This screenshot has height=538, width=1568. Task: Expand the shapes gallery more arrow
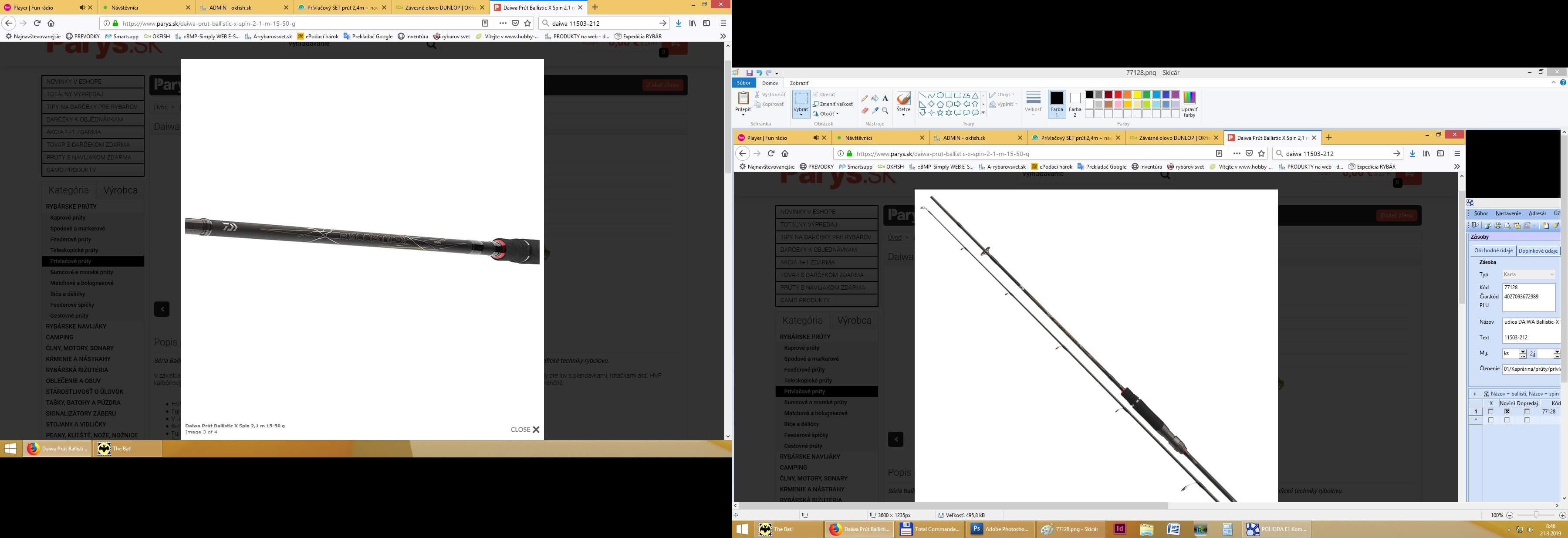click(983, 112)
